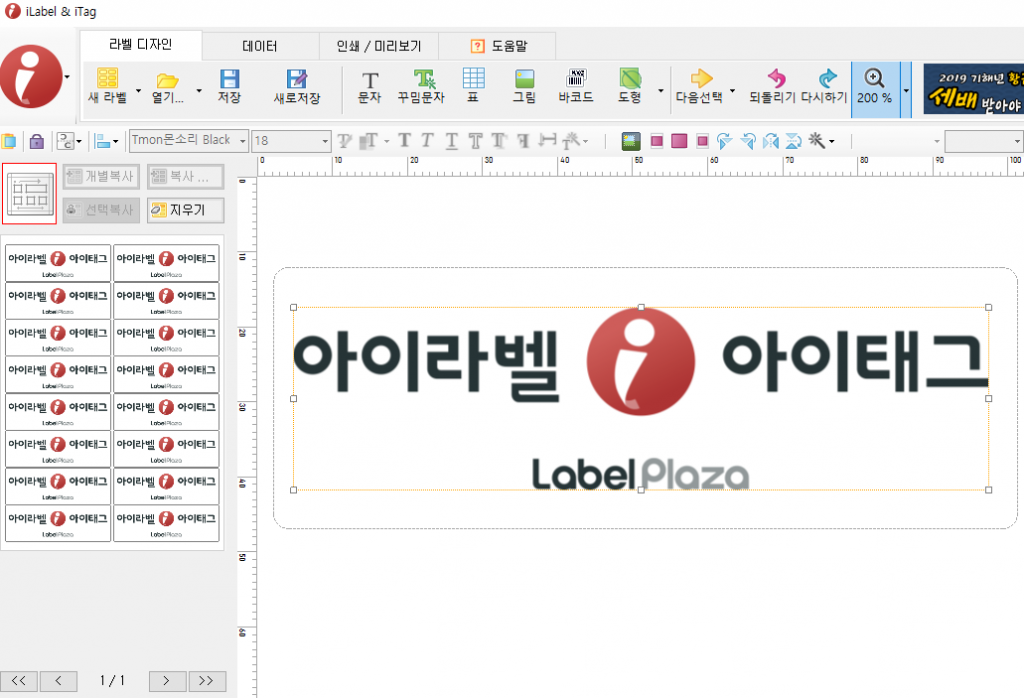Toggle underline text formatting

[451, 141]
